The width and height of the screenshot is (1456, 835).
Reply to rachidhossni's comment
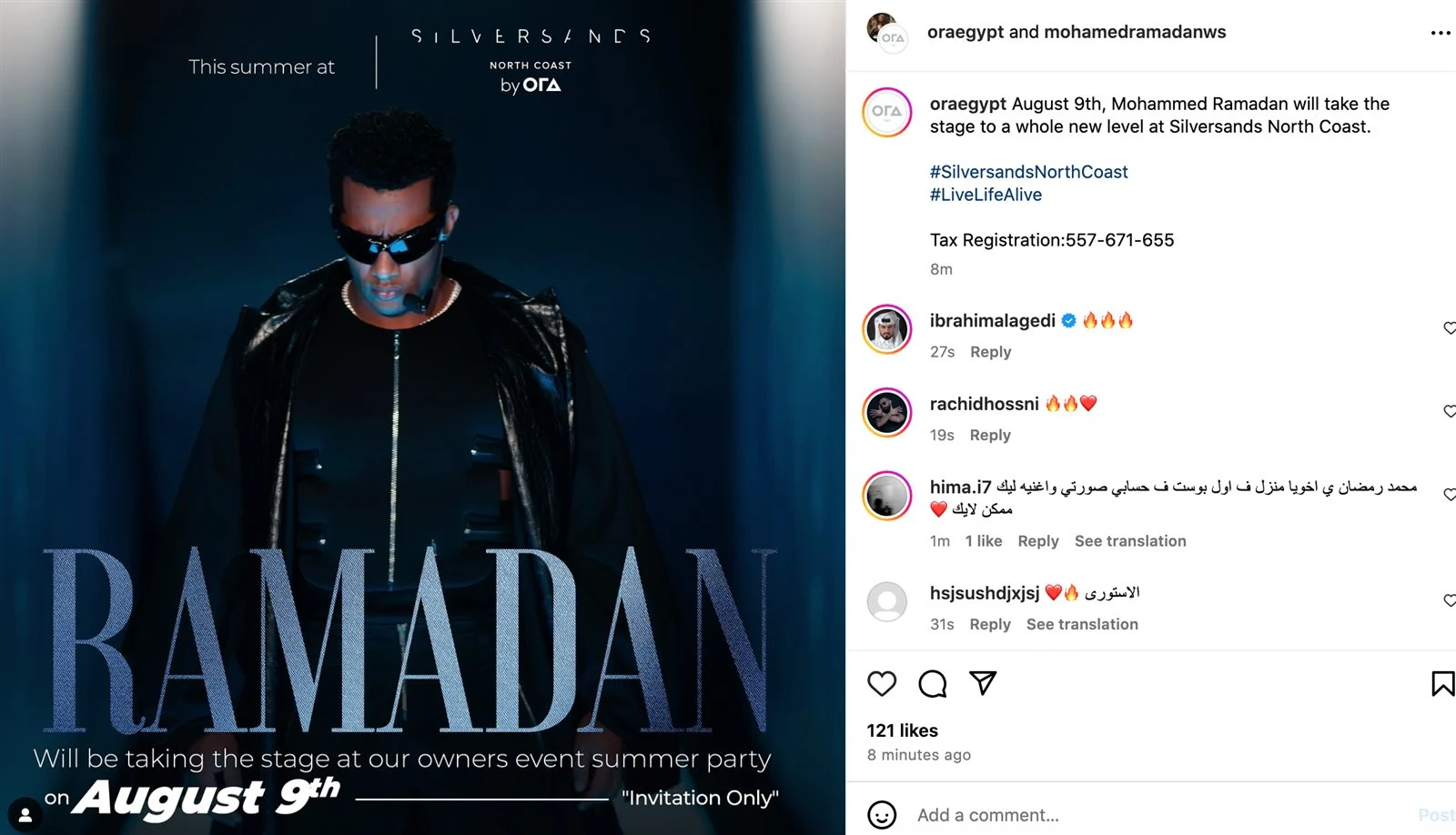(990, 436)
